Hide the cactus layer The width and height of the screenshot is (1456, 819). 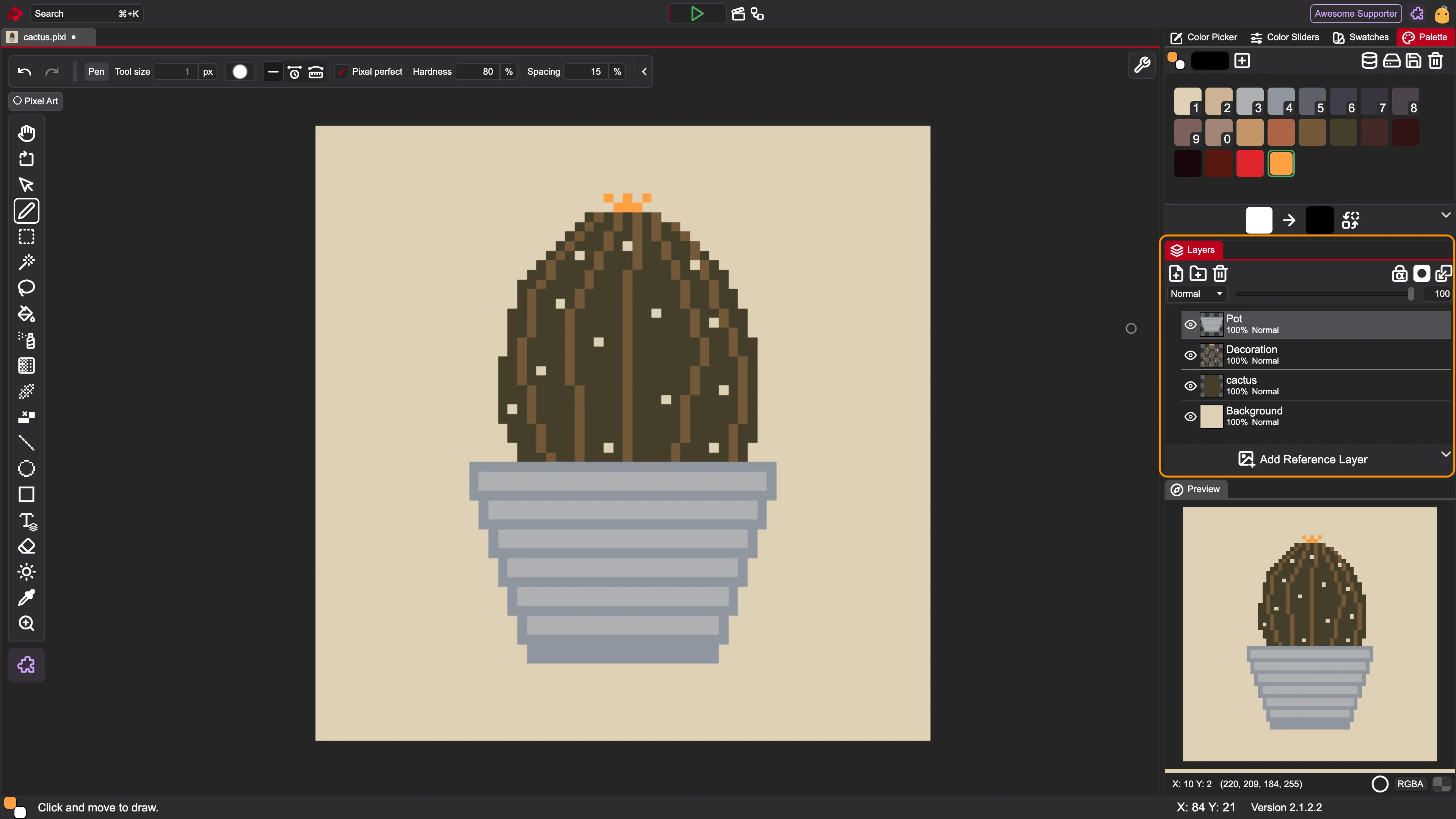coord(1190,386)
